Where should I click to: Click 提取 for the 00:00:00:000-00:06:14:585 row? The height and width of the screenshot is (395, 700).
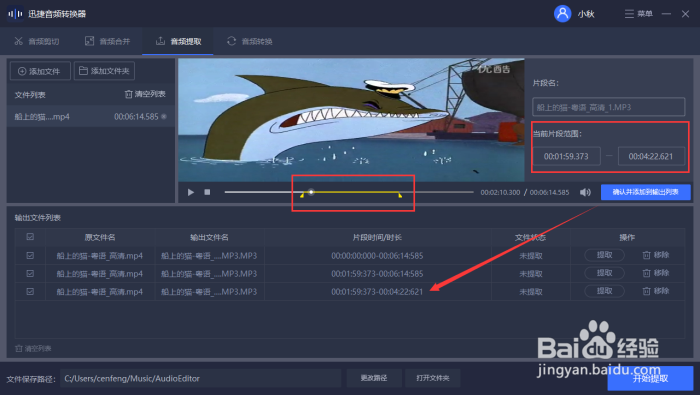point(604,255)
